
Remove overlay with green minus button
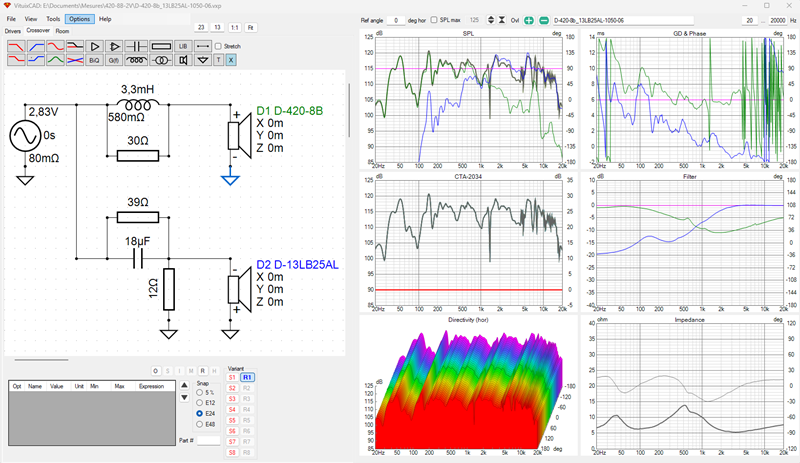click(x=544, y=20)
